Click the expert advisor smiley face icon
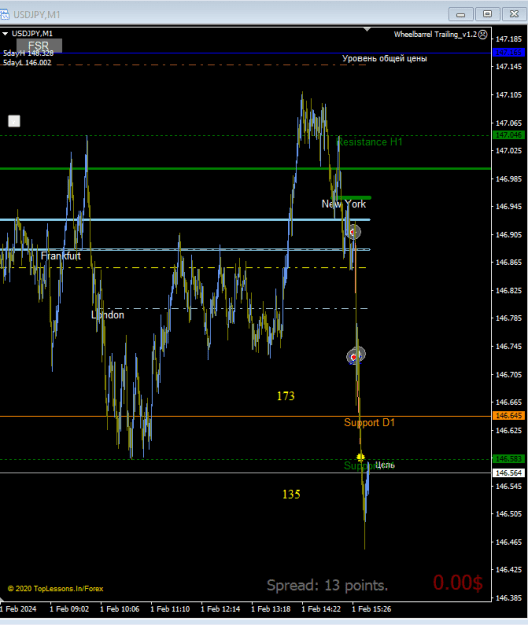This screenshot has height=625, width=528. (483, 35)
